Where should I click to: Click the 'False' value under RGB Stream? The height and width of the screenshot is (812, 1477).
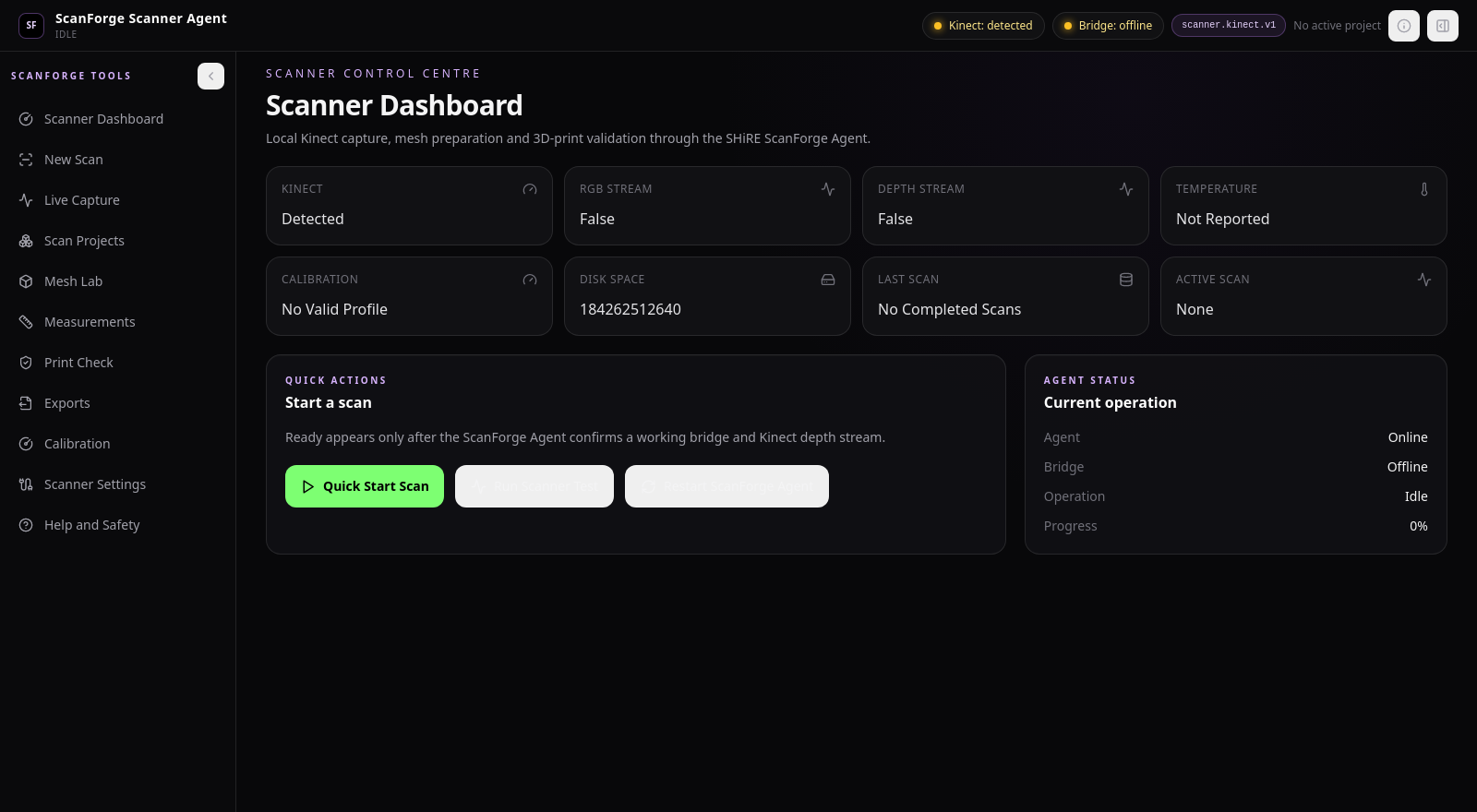[x=597, y=219]
